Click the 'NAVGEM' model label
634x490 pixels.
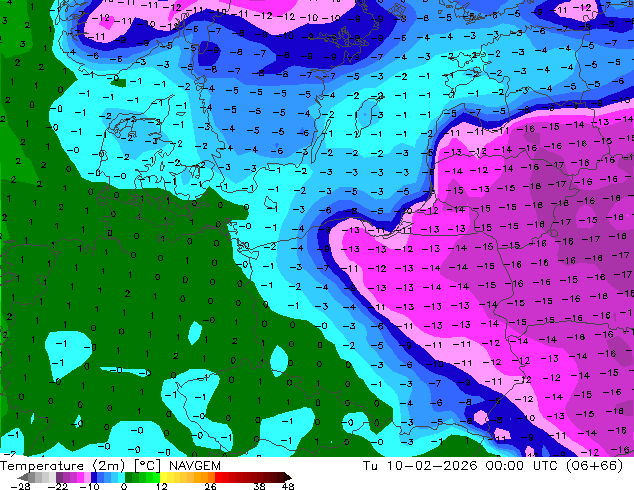(195, 466)
